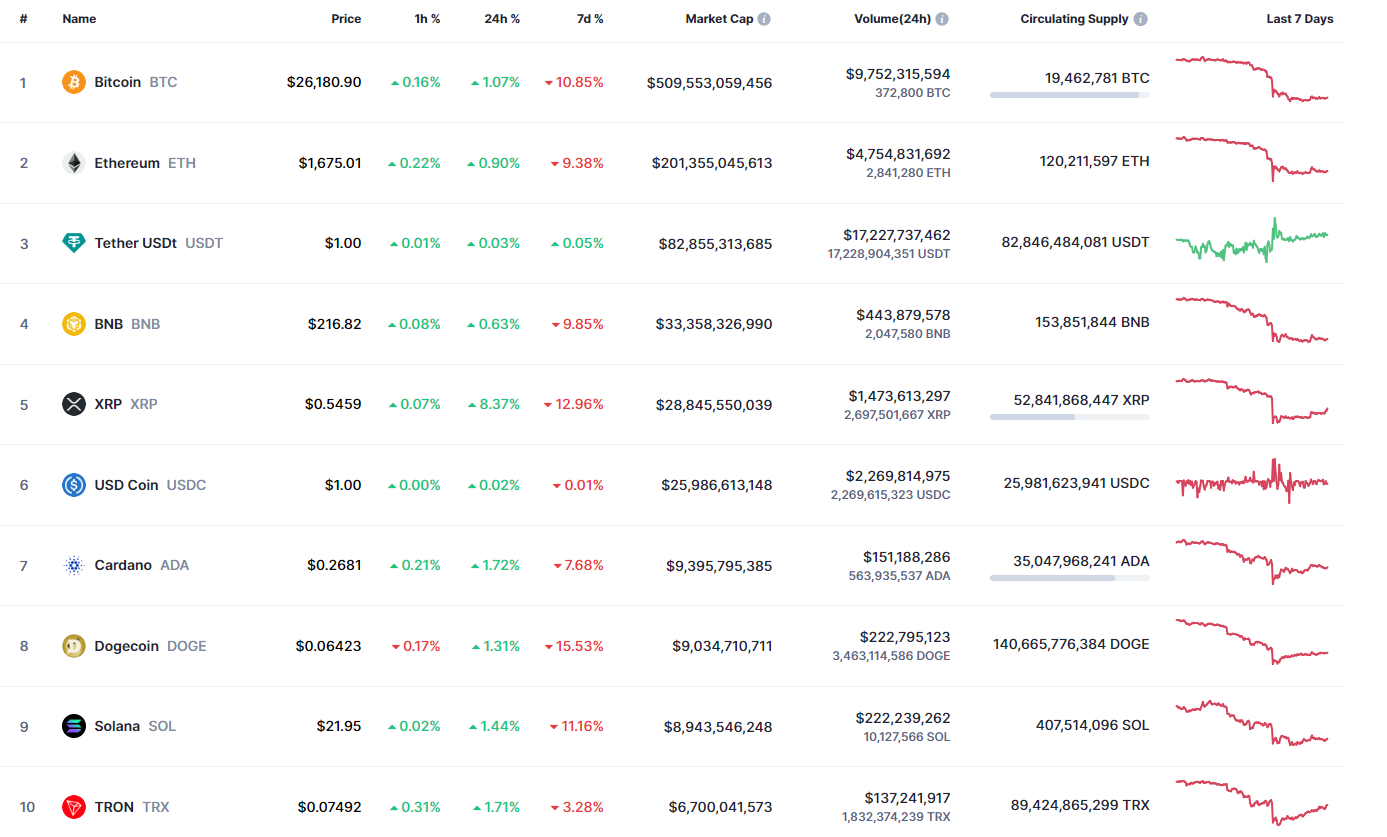Click the BNB gold icon
Screen dimensions: 1387x837
[x=74, y=323]
